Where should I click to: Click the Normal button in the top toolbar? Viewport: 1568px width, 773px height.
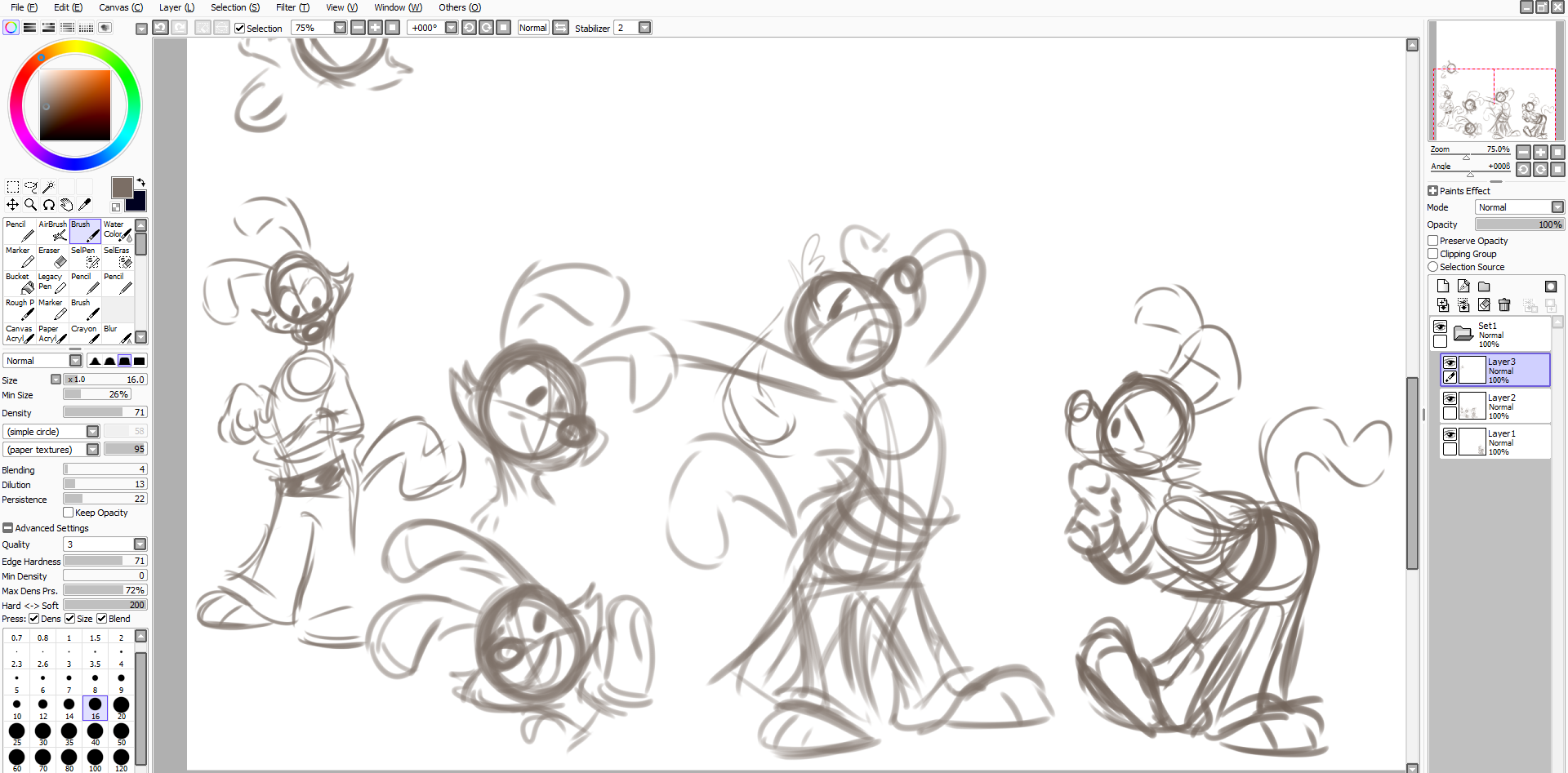point(533,28)
